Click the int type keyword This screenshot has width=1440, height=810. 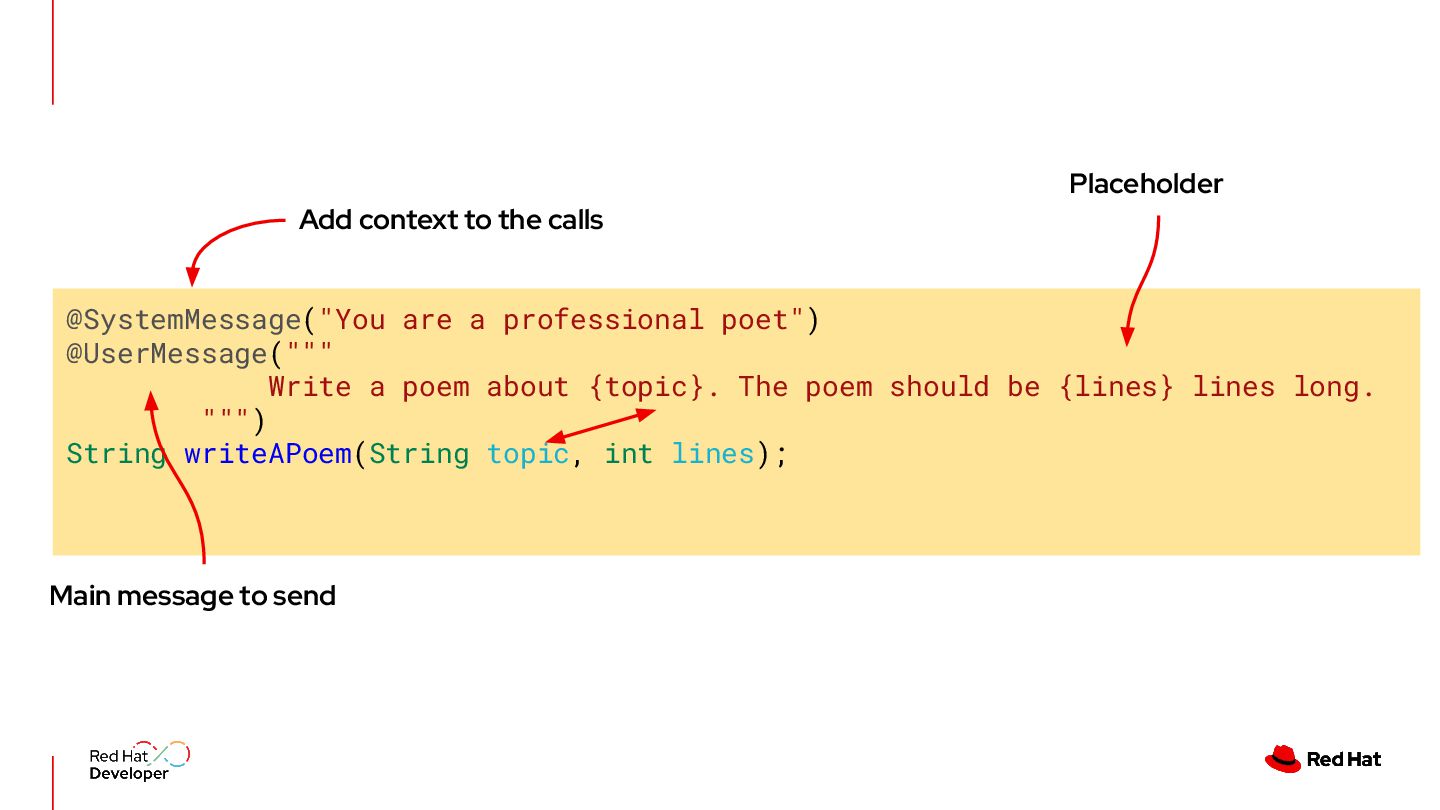tap(628, 454)
